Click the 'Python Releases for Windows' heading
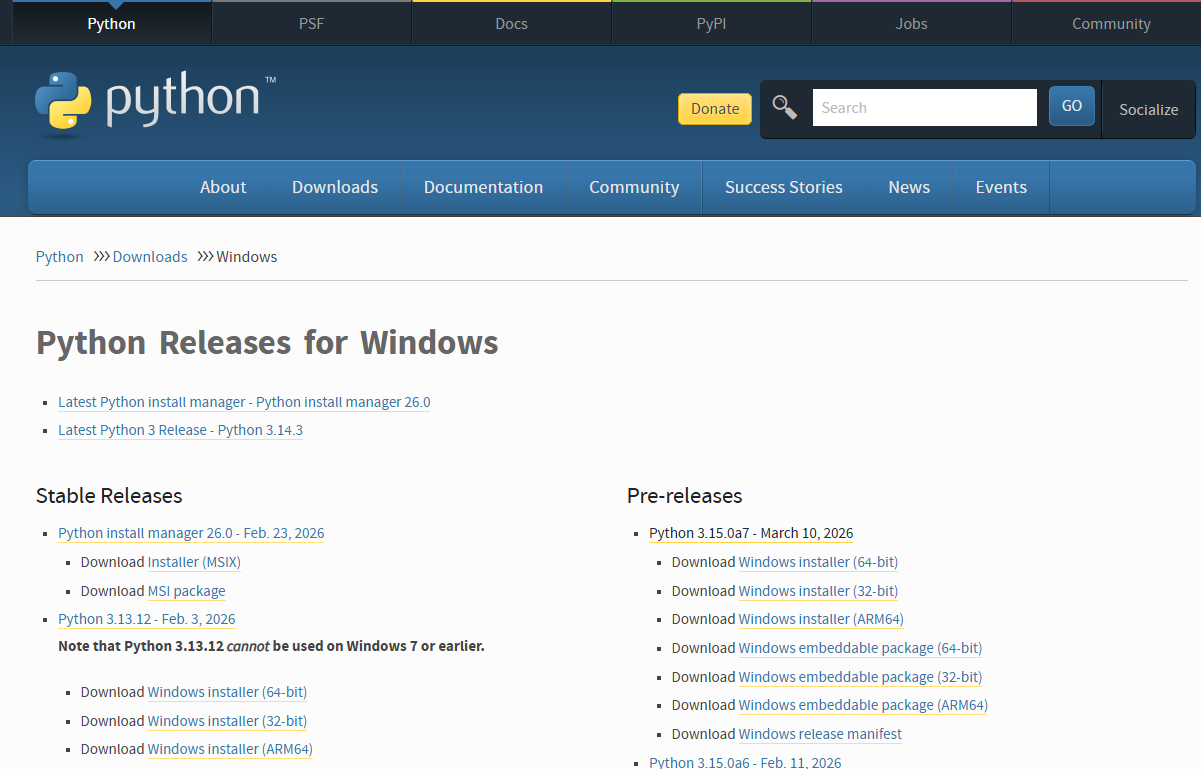1201x769 pixels. click(x=267, y=343)
